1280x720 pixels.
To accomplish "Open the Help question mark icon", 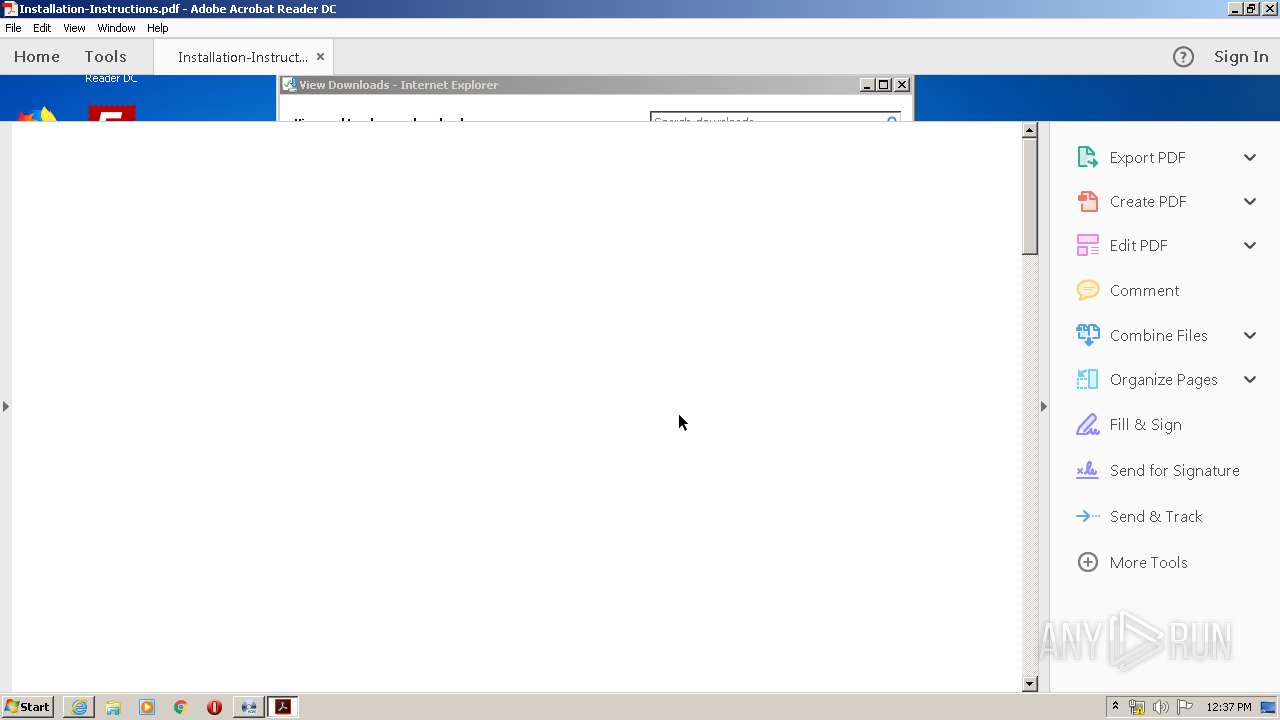I will coord(1183,57).
